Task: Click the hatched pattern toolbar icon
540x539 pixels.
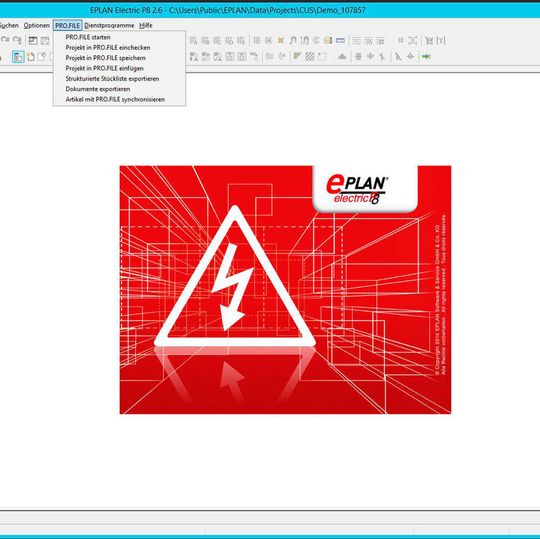Action: (x=310, y=56)
